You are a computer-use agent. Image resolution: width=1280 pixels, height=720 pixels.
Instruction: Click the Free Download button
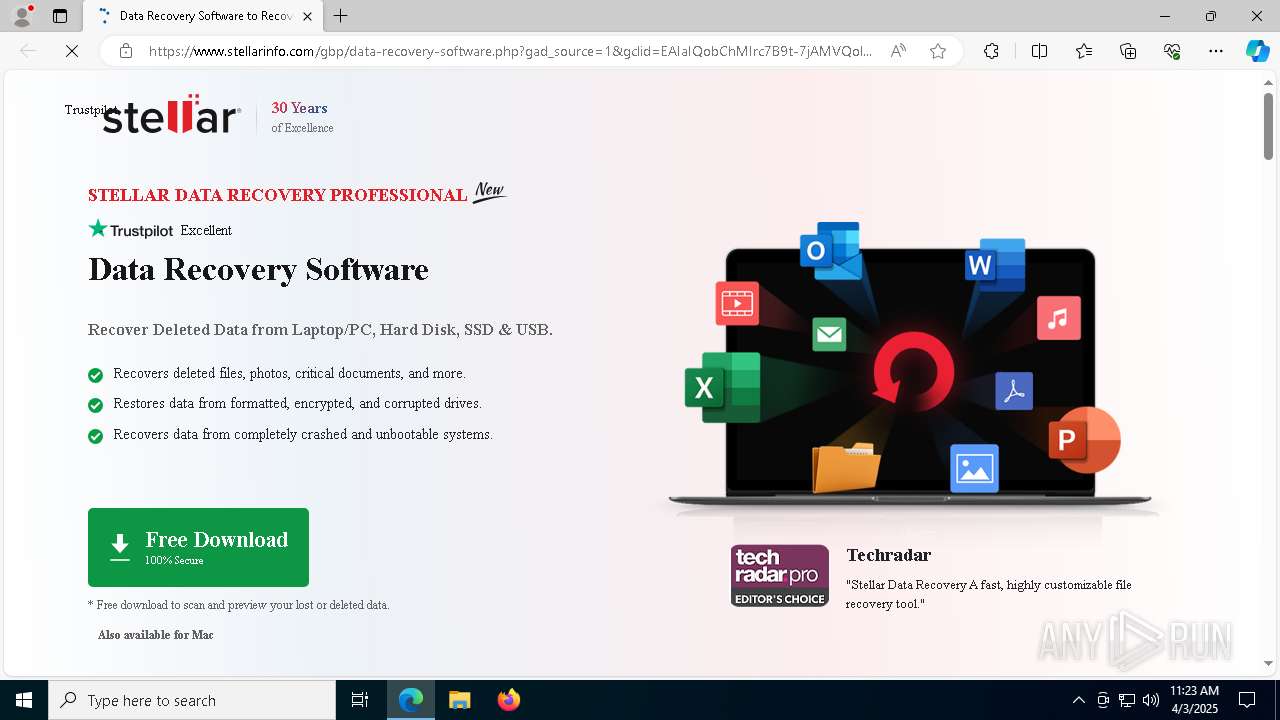point(198,547)
